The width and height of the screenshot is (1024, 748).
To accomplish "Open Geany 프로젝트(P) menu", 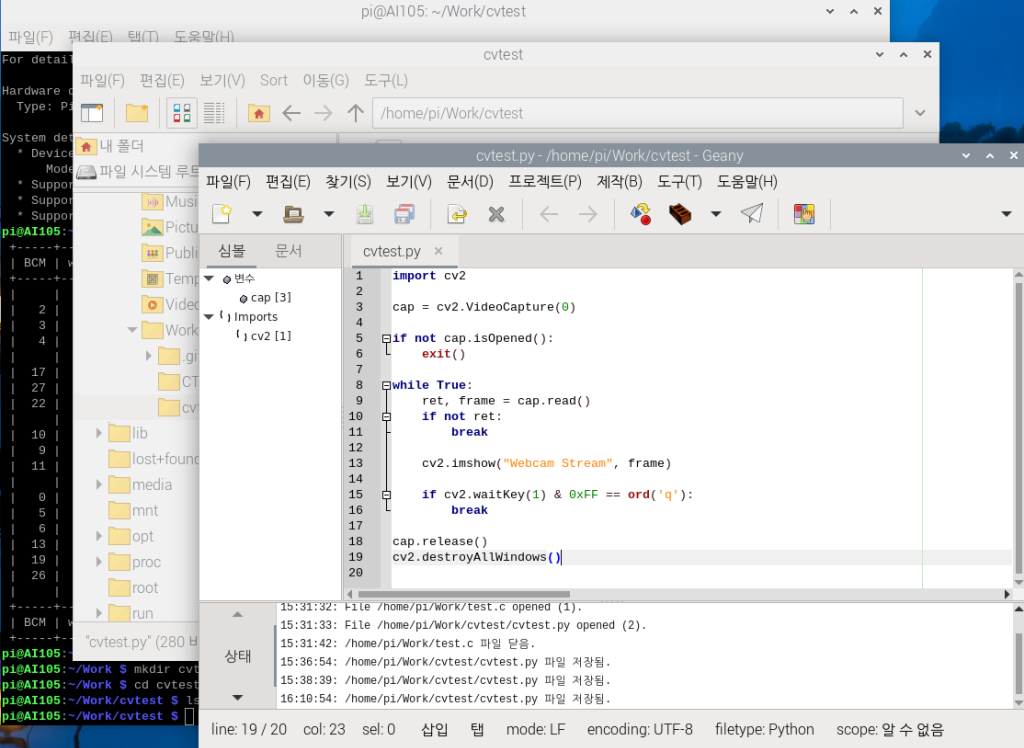I will coord(545,182).
